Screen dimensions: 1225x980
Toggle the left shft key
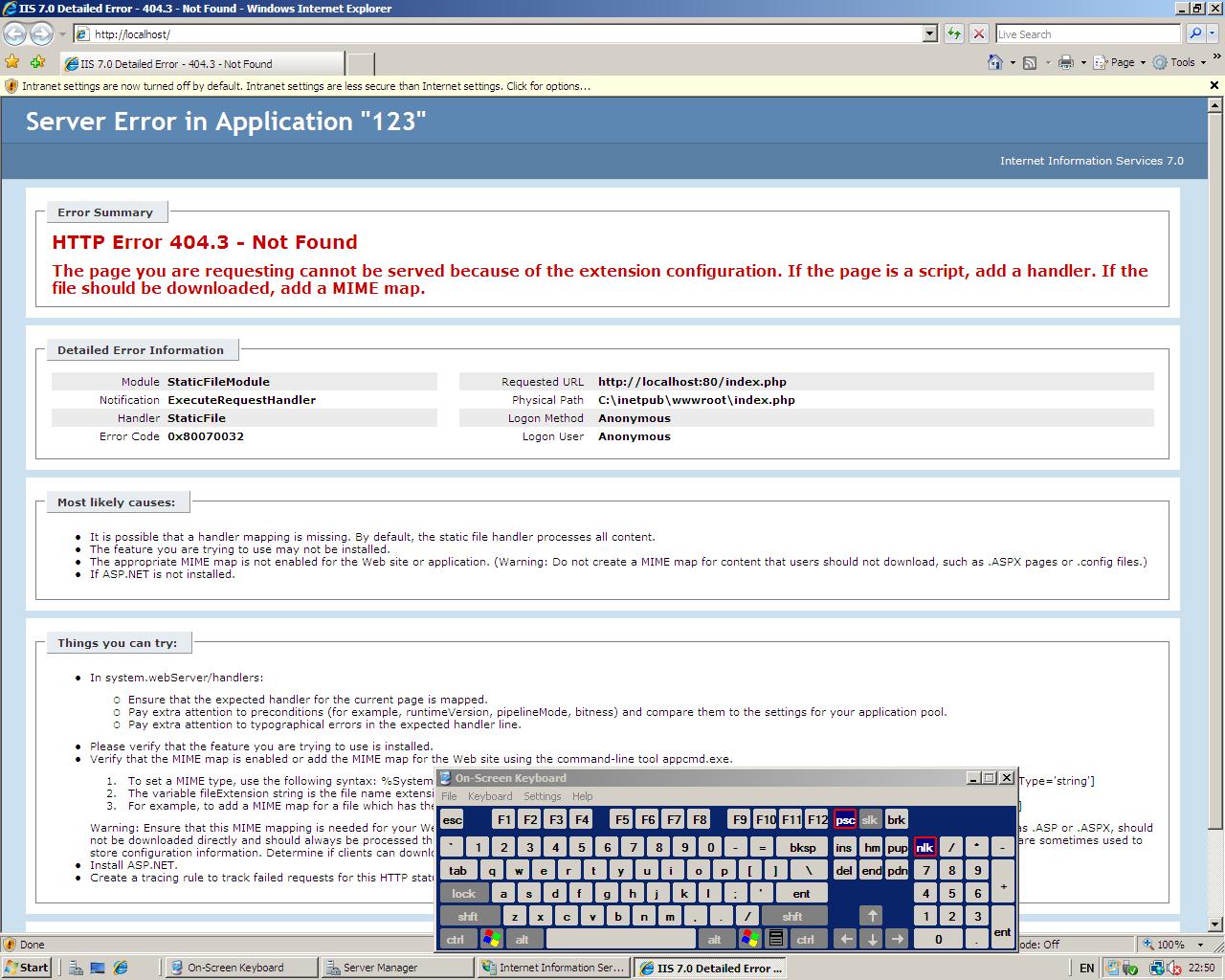468,916
